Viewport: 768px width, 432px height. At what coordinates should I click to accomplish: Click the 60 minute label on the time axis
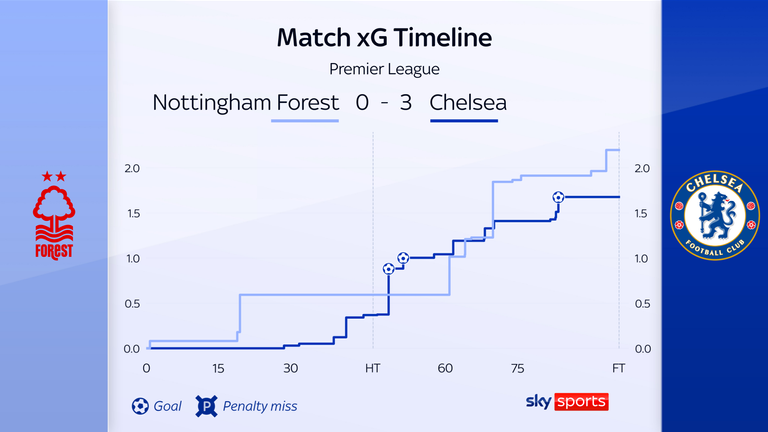point(444,369)
